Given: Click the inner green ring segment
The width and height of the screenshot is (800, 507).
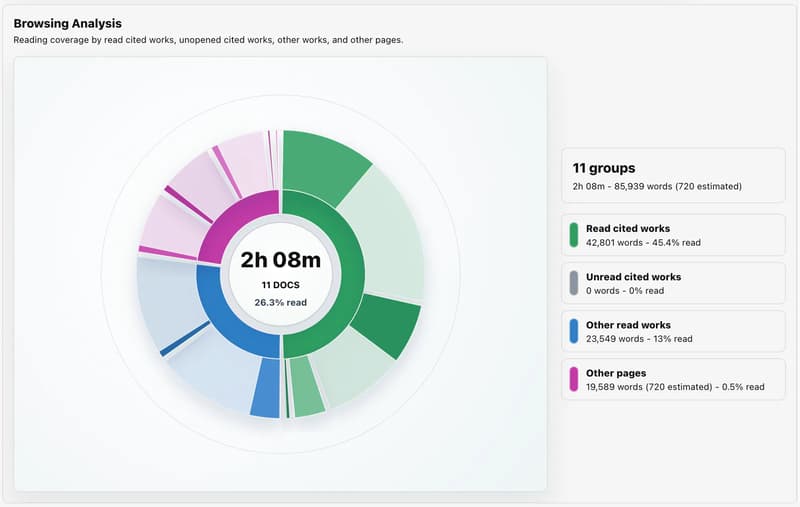Looking at the screenshot, I should point(352,275).
